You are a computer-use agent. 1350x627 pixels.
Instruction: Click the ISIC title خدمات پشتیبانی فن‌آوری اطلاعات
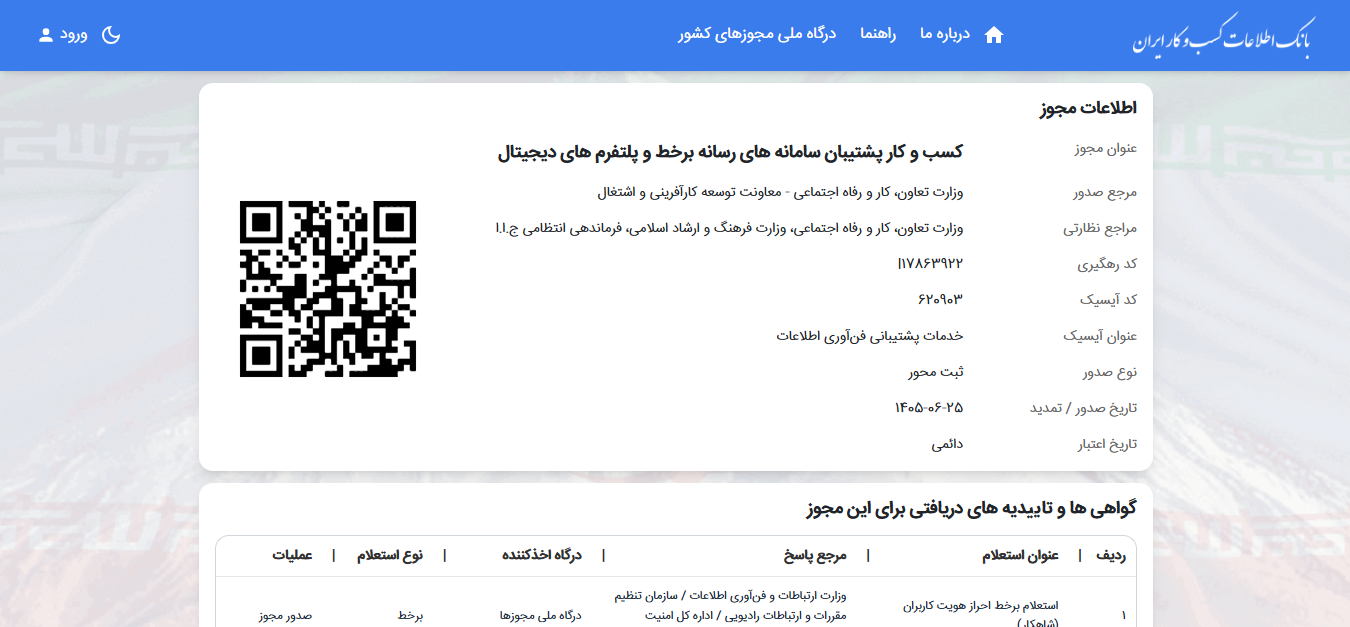[x=870, y=336]
